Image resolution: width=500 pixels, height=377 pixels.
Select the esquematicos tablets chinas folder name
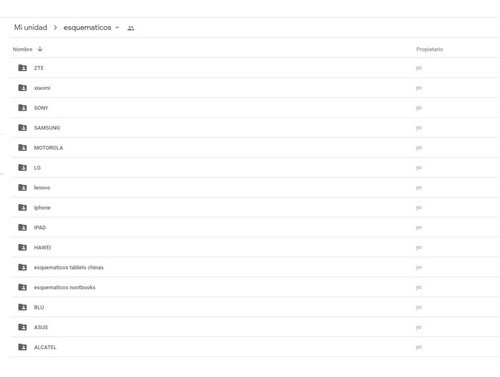tap(69, 267)
